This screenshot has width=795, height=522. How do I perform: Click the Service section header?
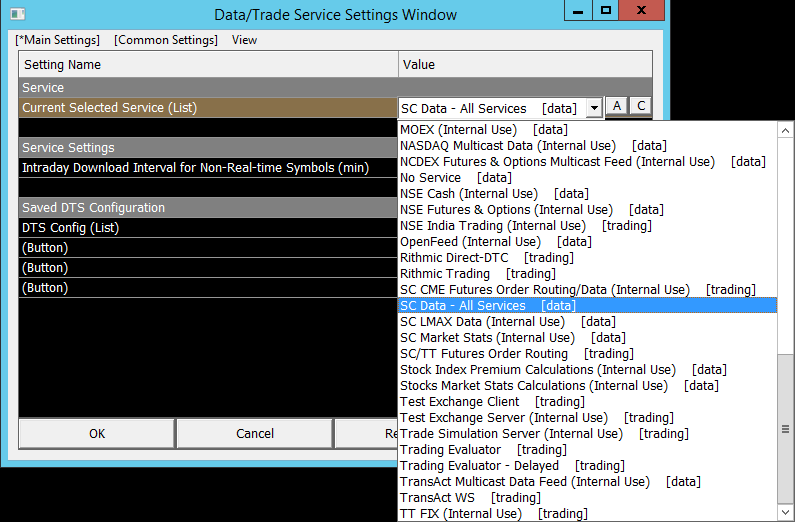pos(335,88)
